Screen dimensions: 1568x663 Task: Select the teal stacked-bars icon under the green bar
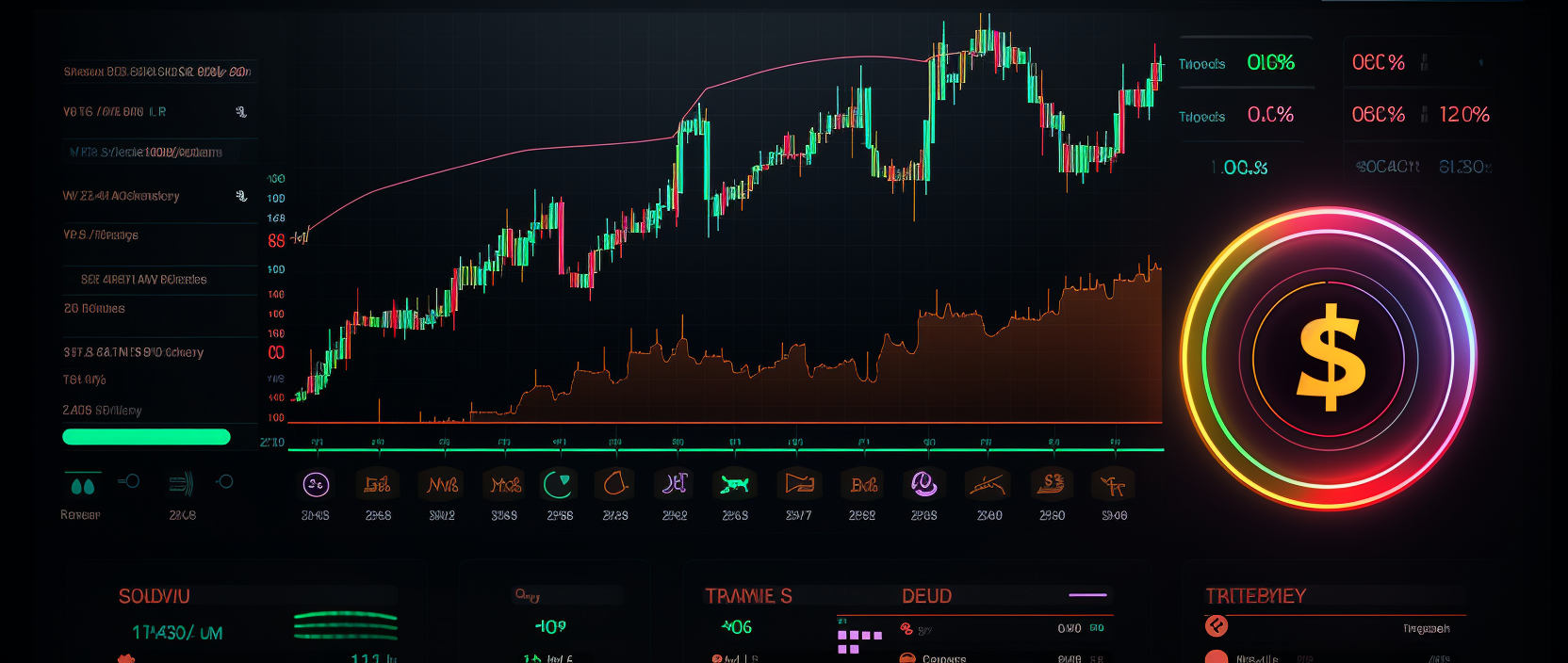coord(181,484)
